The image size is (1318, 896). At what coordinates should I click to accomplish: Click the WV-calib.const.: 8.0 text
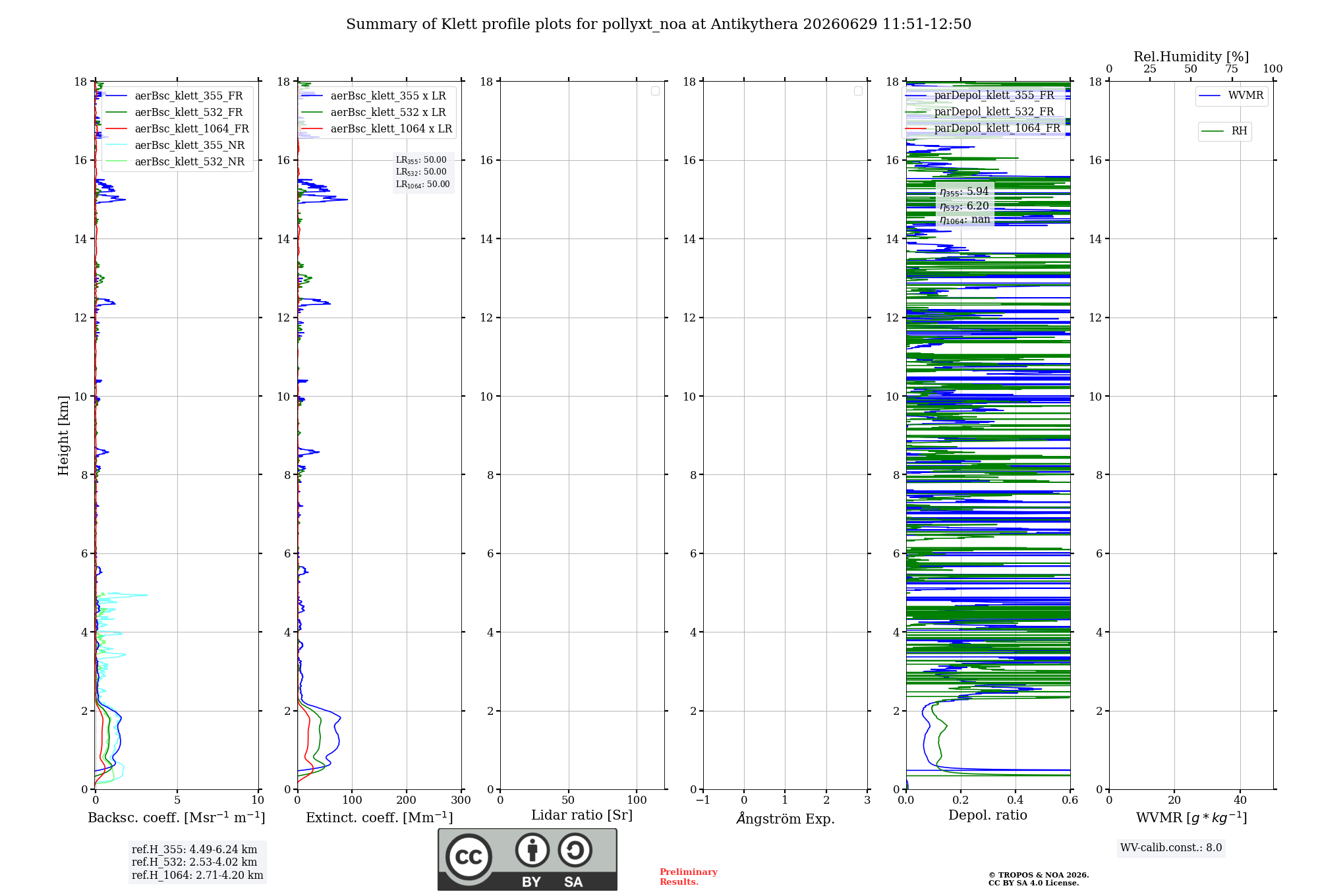(1171, 848)
